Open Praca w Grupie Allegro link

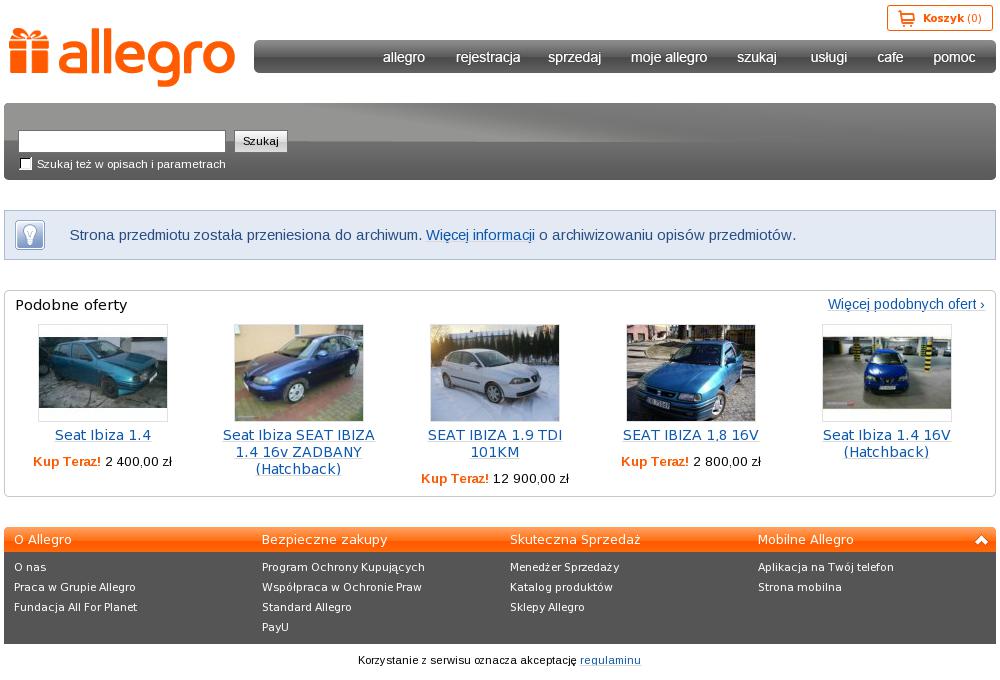click(x=75, y=587)
